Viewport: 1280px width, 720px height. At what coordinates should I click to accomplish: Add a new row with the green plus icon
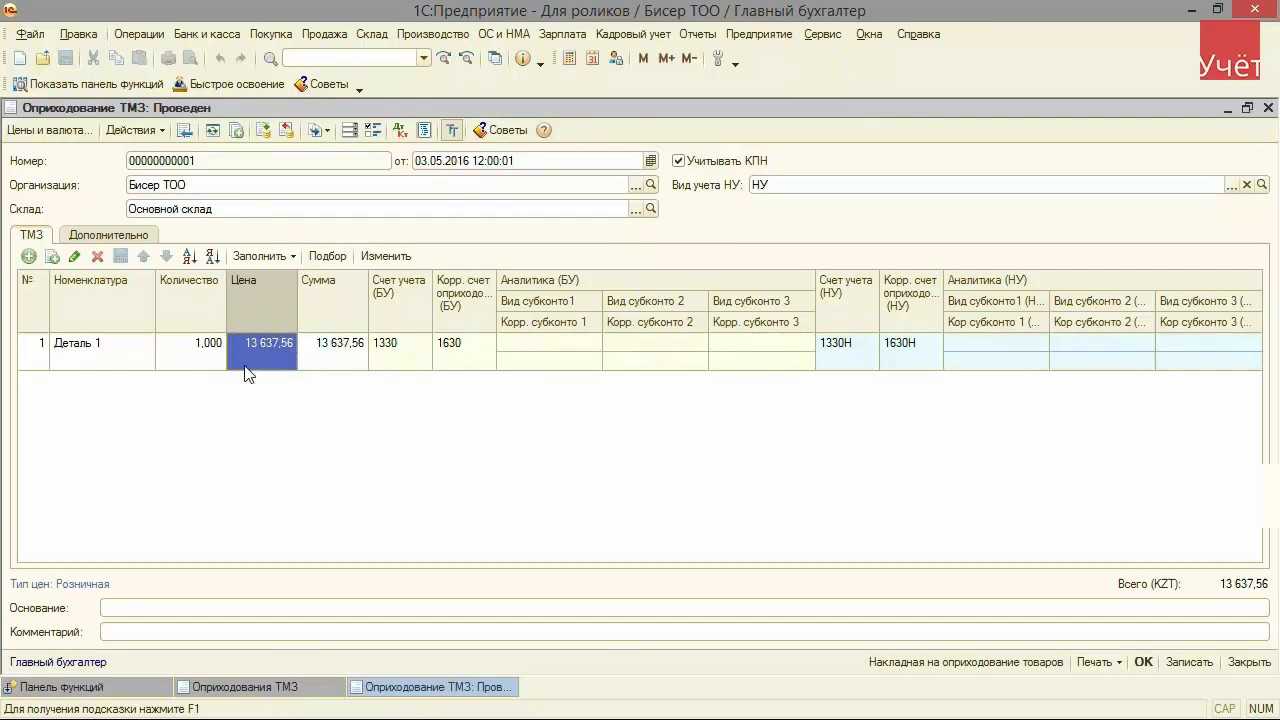pos(29,256)
